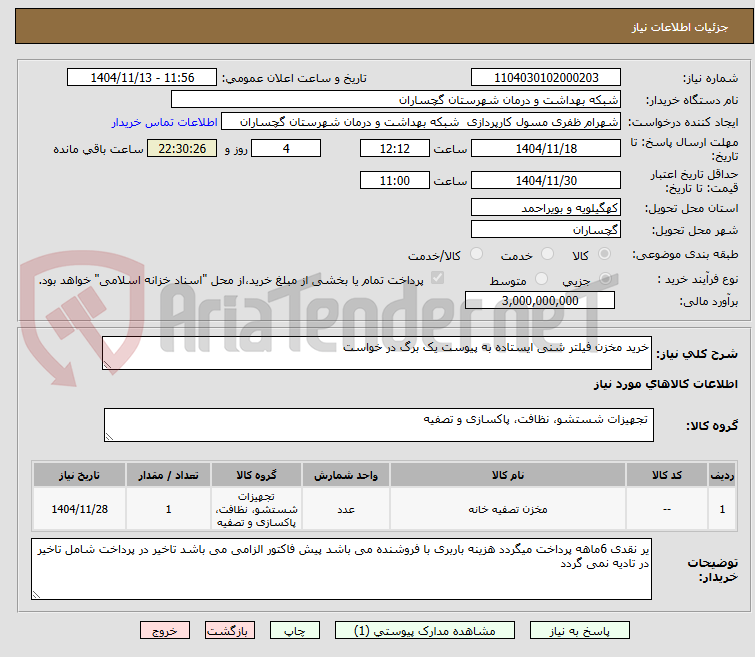Click the deadline time field 12:12

click(395, 148)
